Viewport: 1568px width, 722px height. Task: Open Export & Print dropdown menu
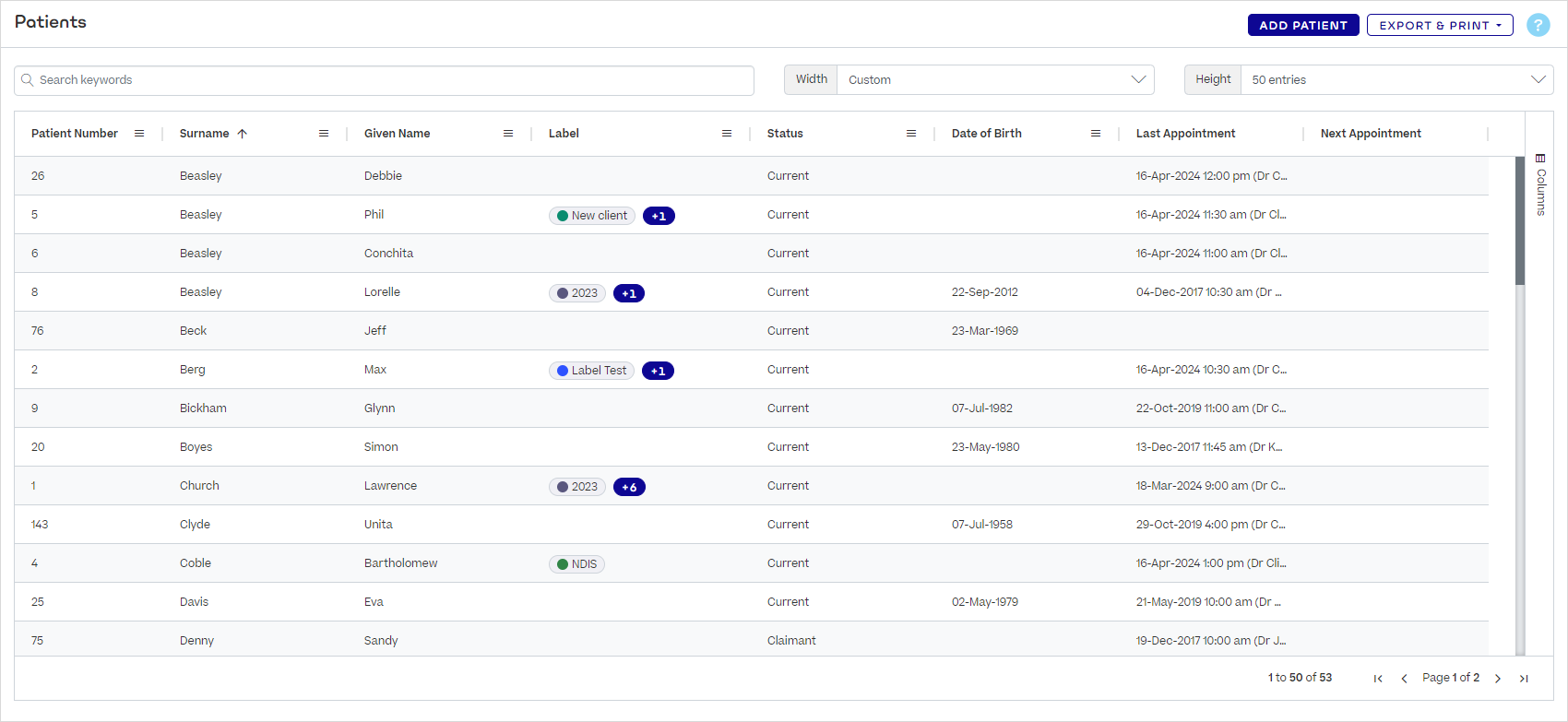pyautogui.click(x=1439, y=25)
